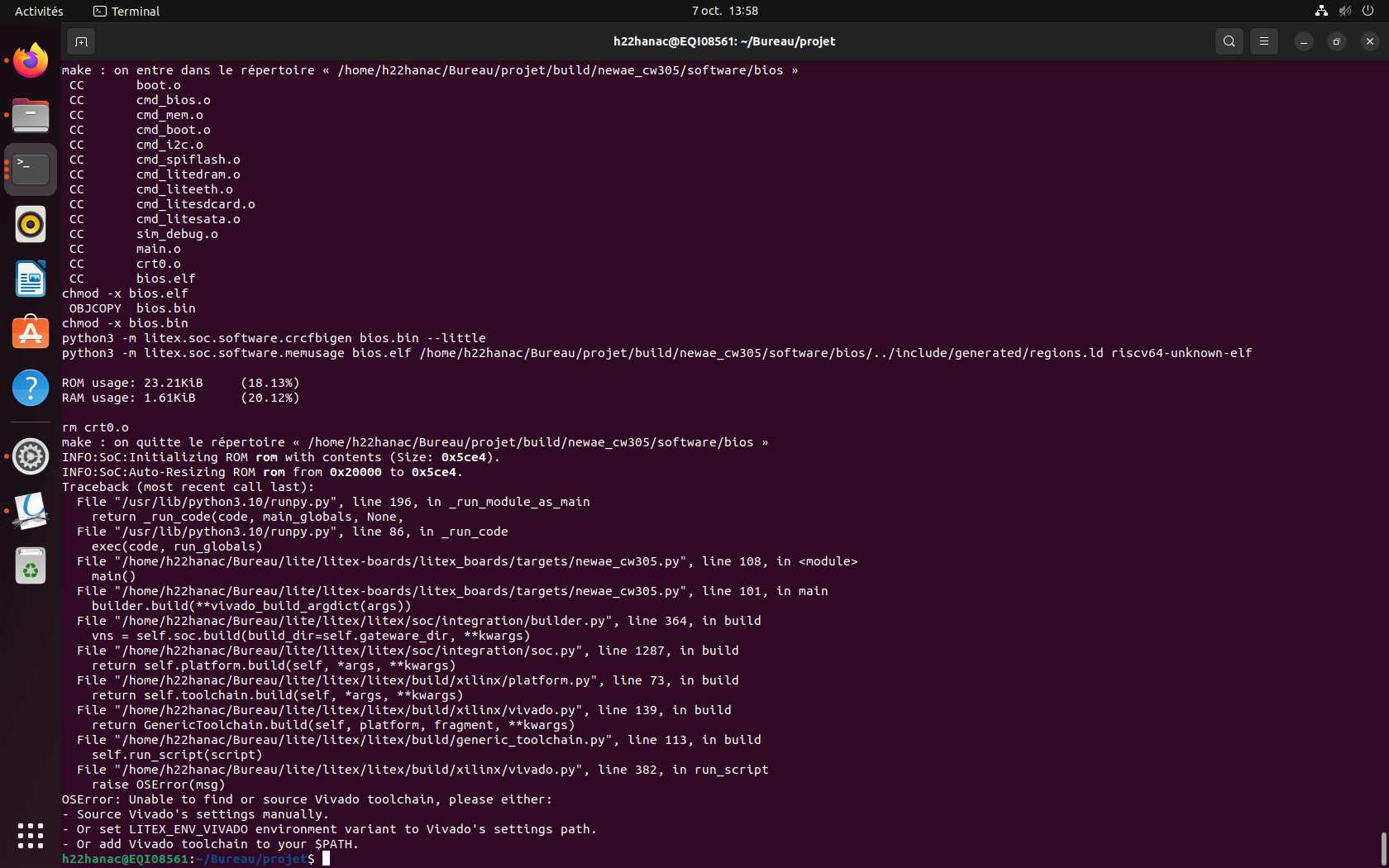1389x868 pixels.
Task: Click the network status icon in top bar
Action: click(x=1320, y=11)
